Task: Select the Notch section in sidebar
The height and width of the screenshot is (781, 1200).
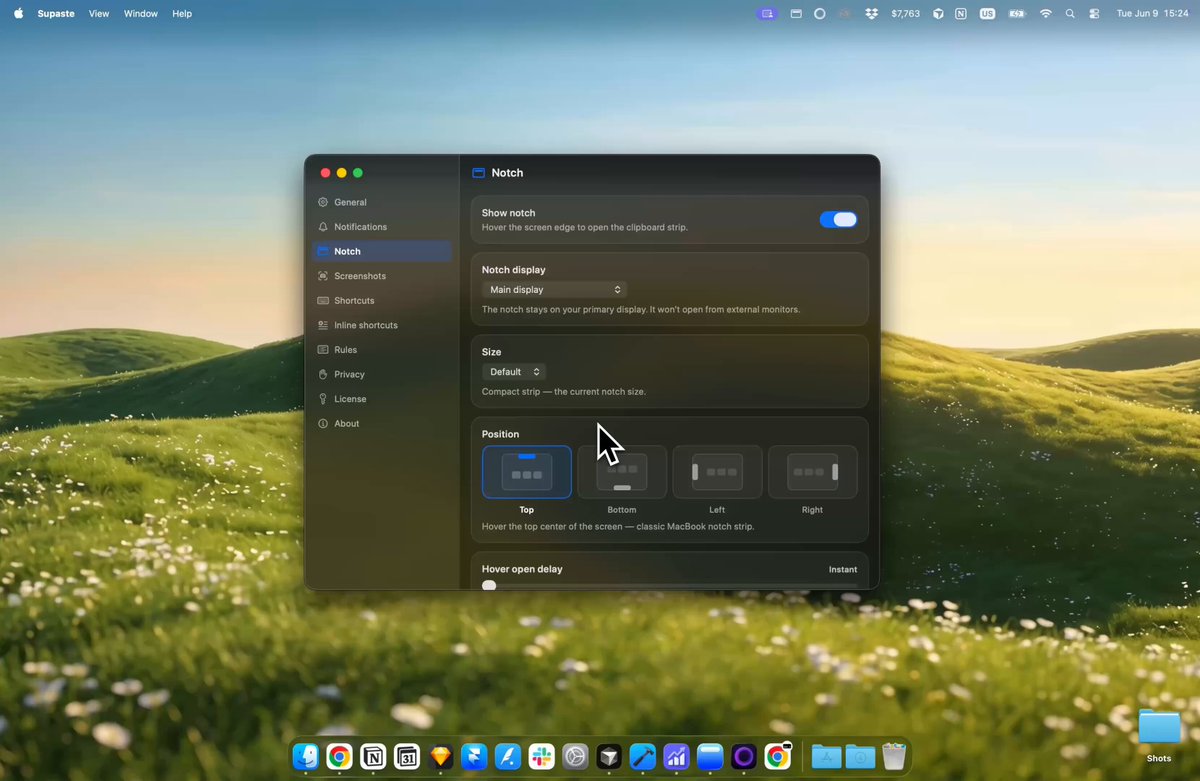Action: 382,251
